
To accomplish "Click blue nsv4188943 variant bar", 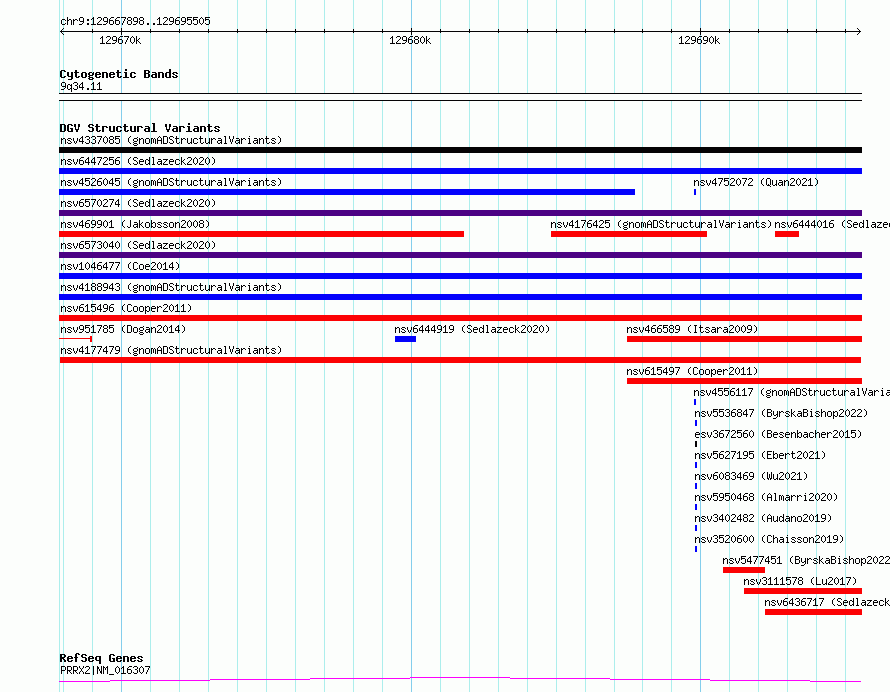I will coord(460,297).
